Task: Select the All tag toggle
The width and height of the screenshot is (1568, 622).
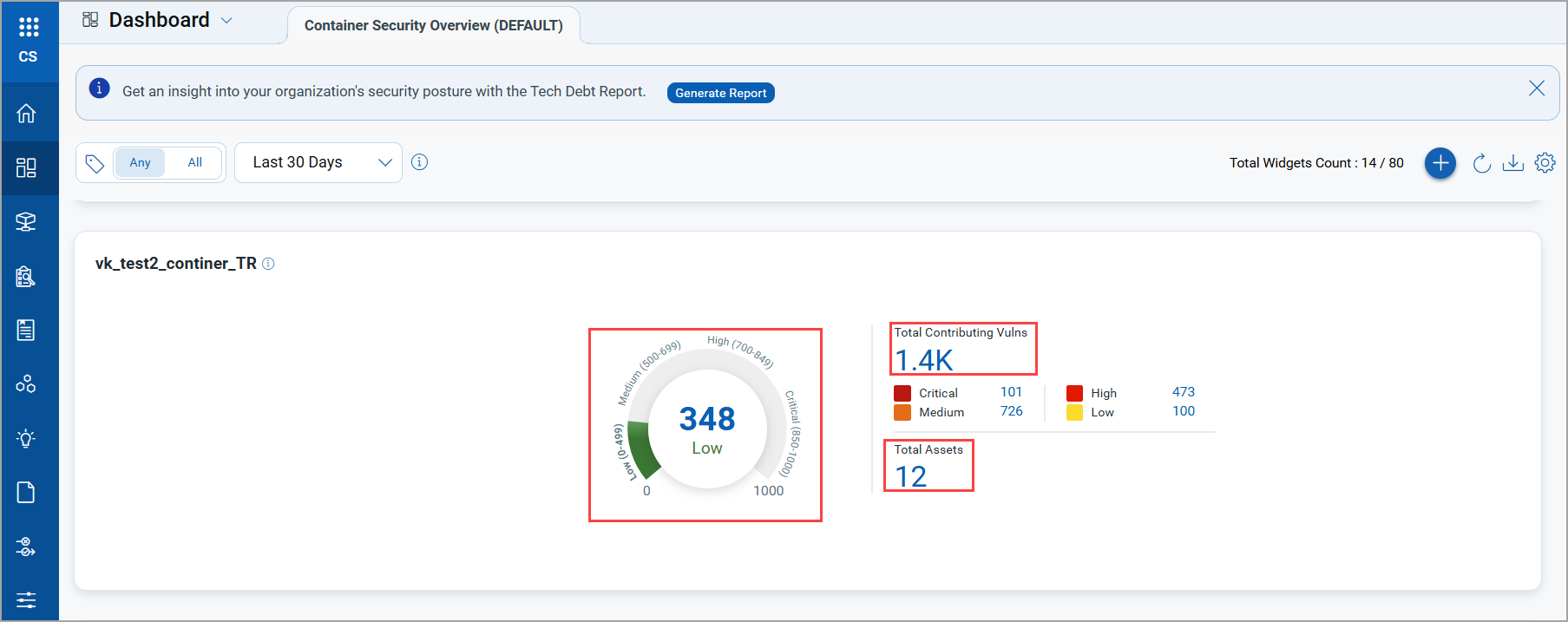Action: [x=194, y=162]
